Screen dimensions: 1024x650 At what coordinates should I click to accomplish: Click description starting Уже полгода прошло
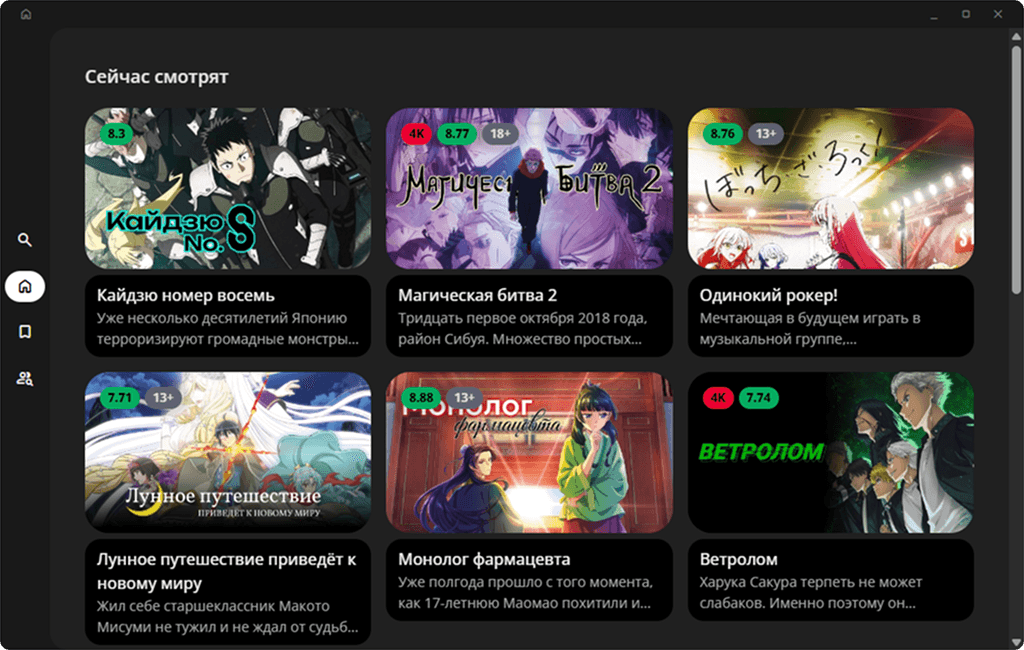pos(525,593)
